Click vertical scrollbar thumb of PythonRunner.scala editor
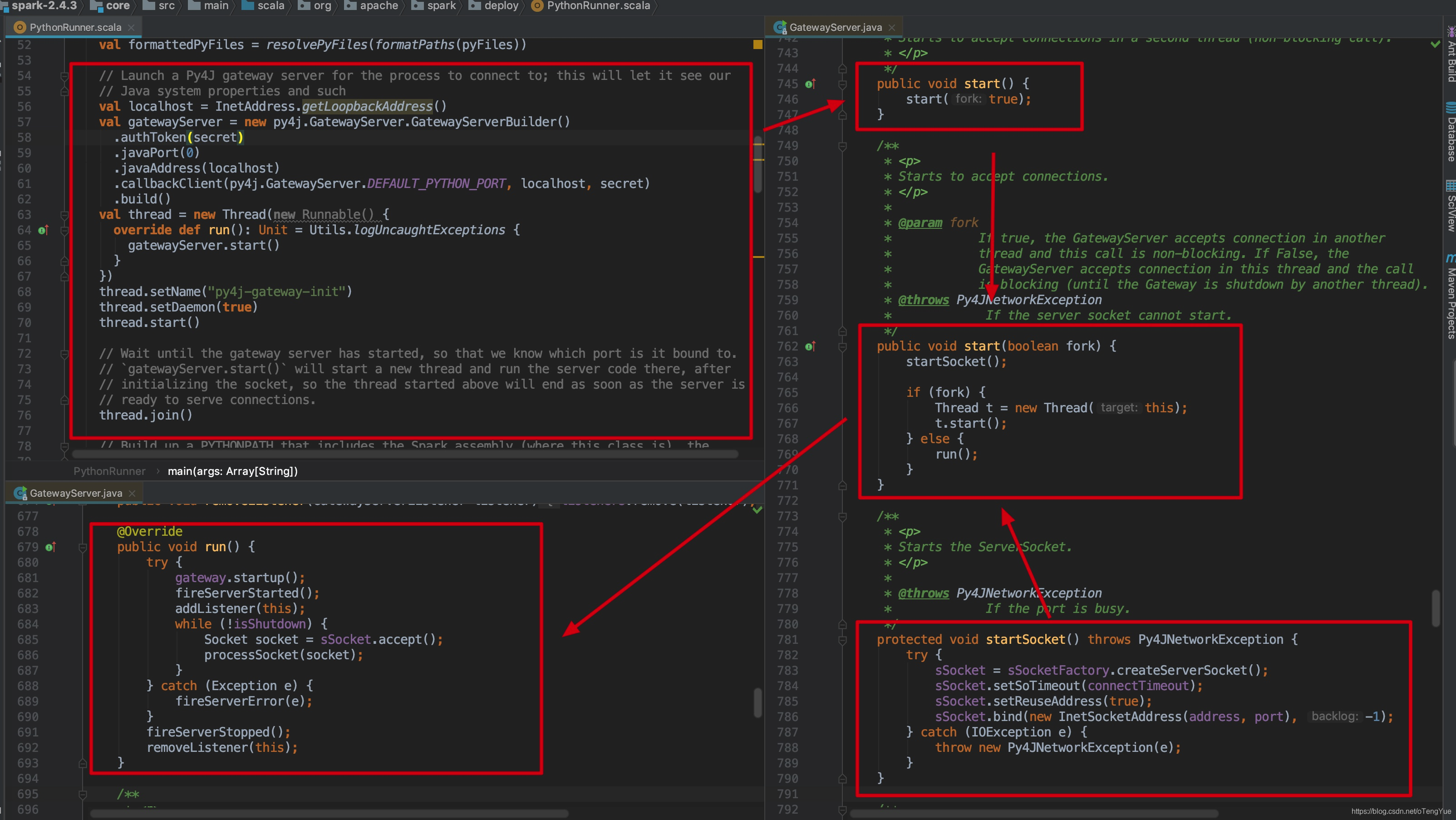The height and width of the screenshot is (820, 1456). pos(758,164)
